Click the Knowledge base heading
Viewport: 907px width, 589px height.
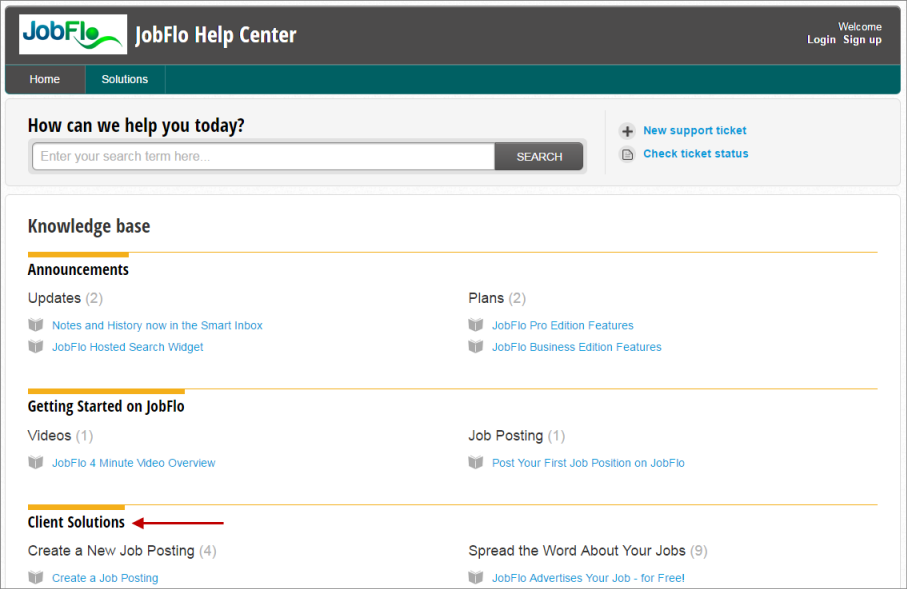click(x=89, y=226)
